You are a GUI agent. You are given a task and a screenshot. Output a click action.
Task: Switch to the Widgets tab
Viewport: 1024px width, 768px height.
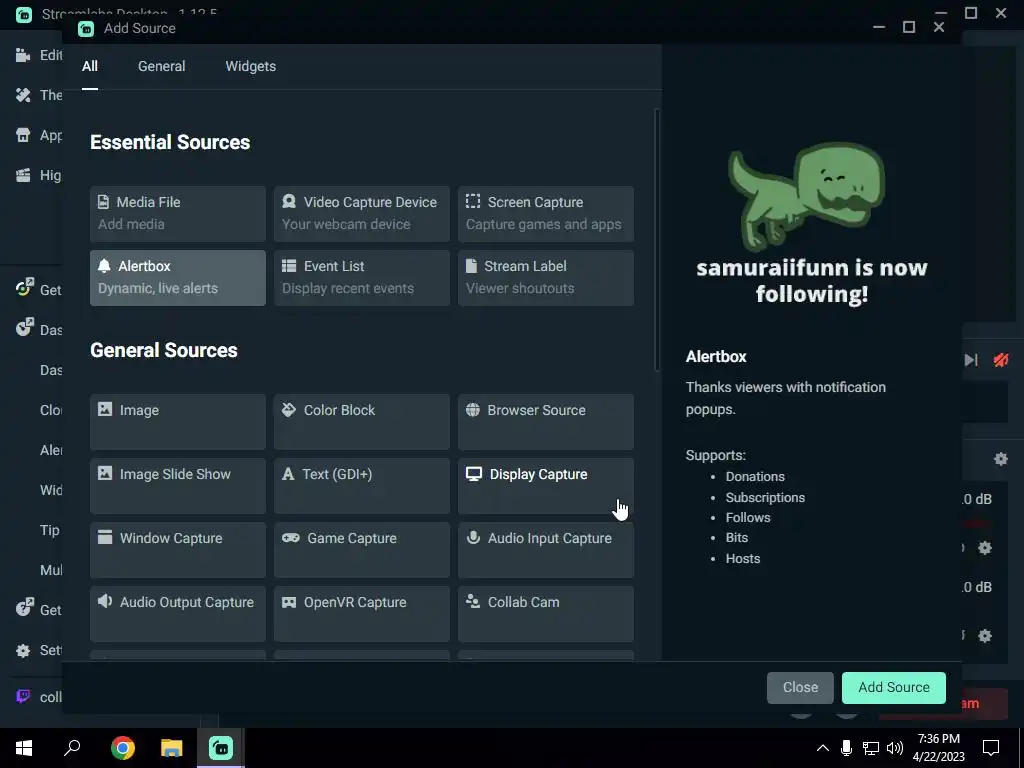click(251, 66)
